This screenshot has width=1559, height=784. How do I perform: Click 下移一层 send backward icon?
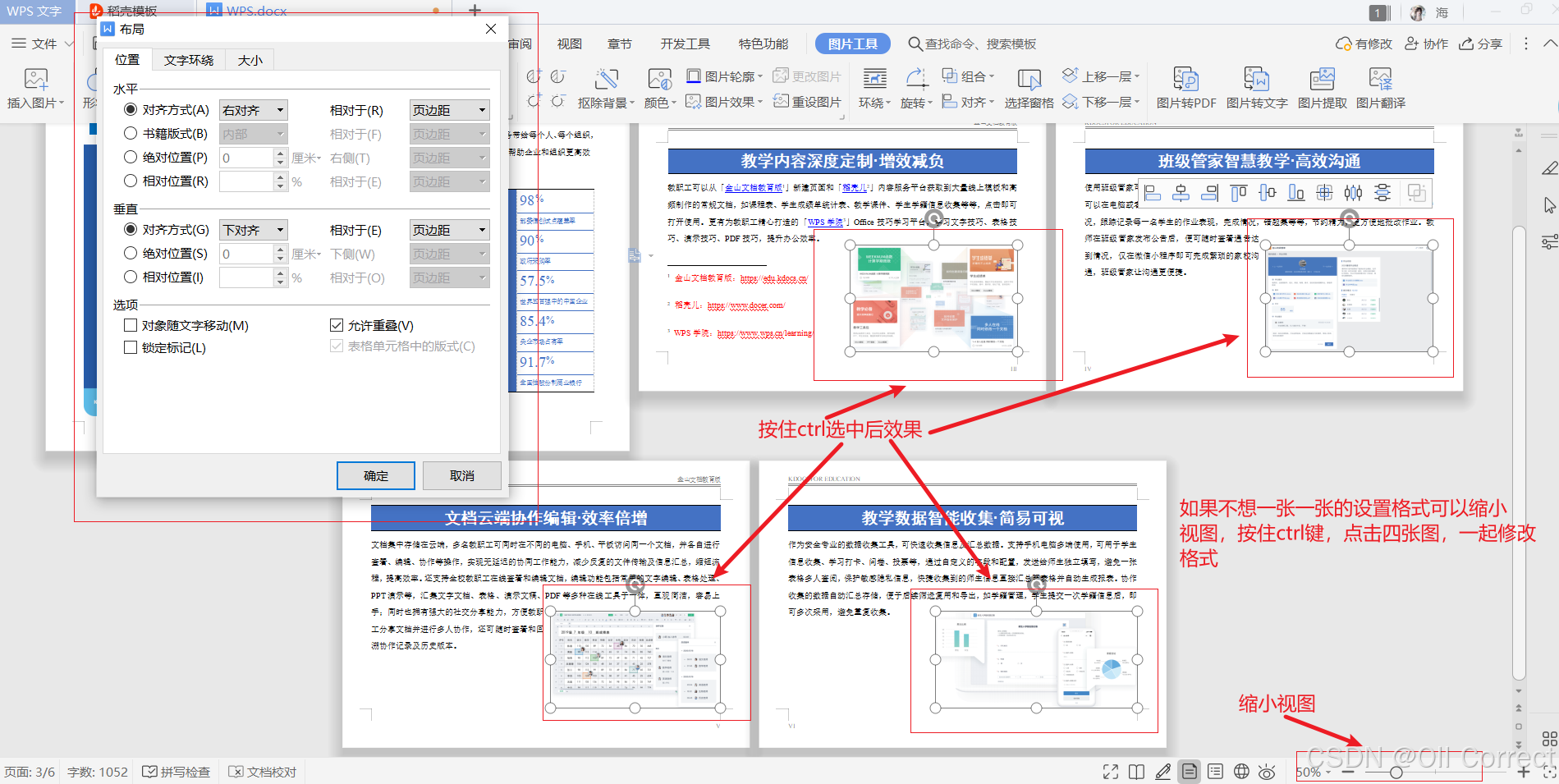click(1070, 102)
